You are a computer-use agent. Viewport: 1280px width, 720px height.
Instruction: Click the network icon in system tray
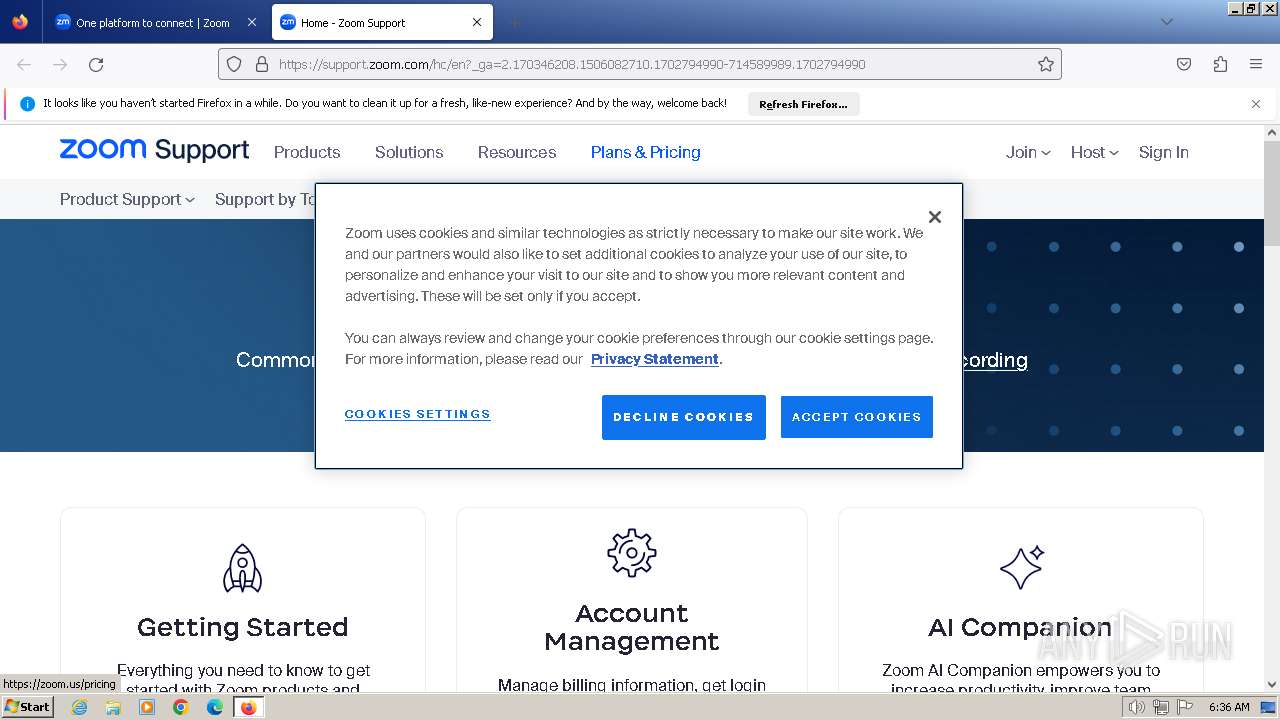[1161, 707]
